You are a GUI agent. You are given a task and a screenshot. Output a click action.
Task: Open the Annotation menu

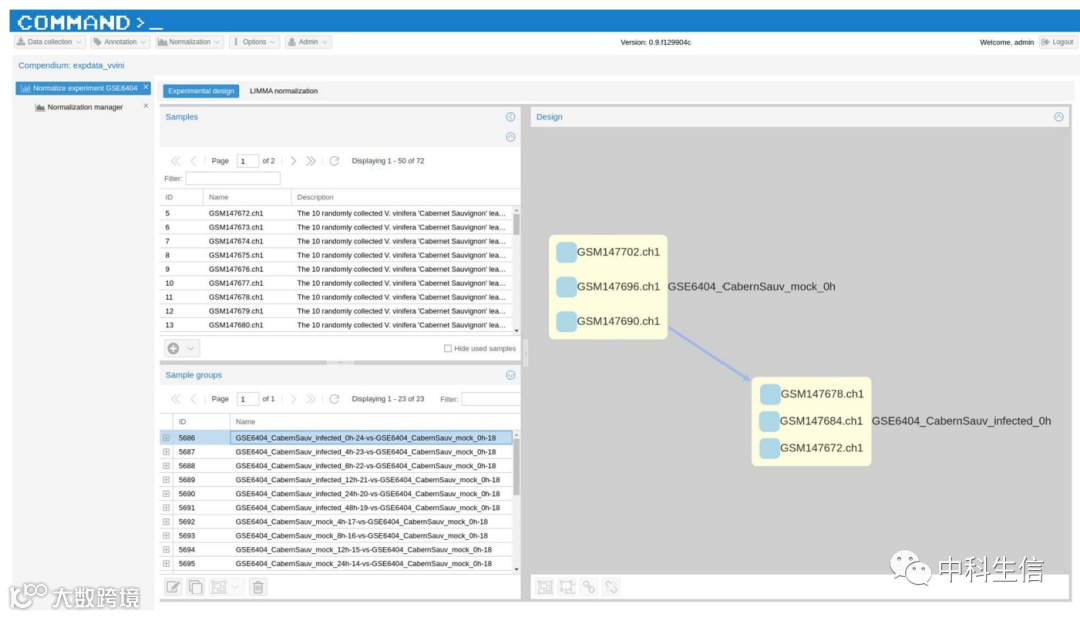click(x=120, y=42)
